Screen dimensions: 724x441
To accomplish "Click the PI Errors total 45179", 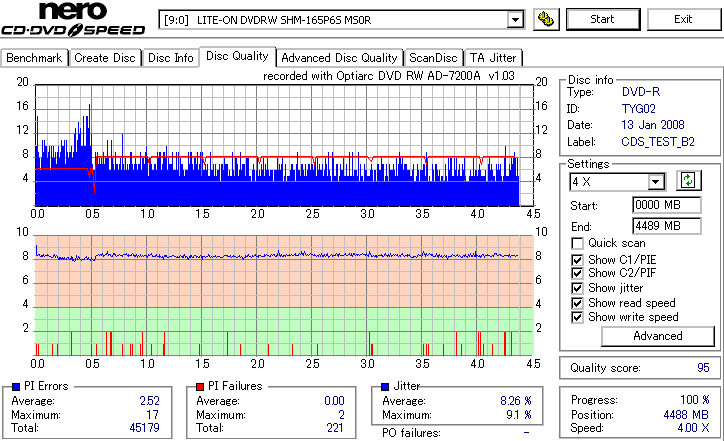I will pos(145,428).
